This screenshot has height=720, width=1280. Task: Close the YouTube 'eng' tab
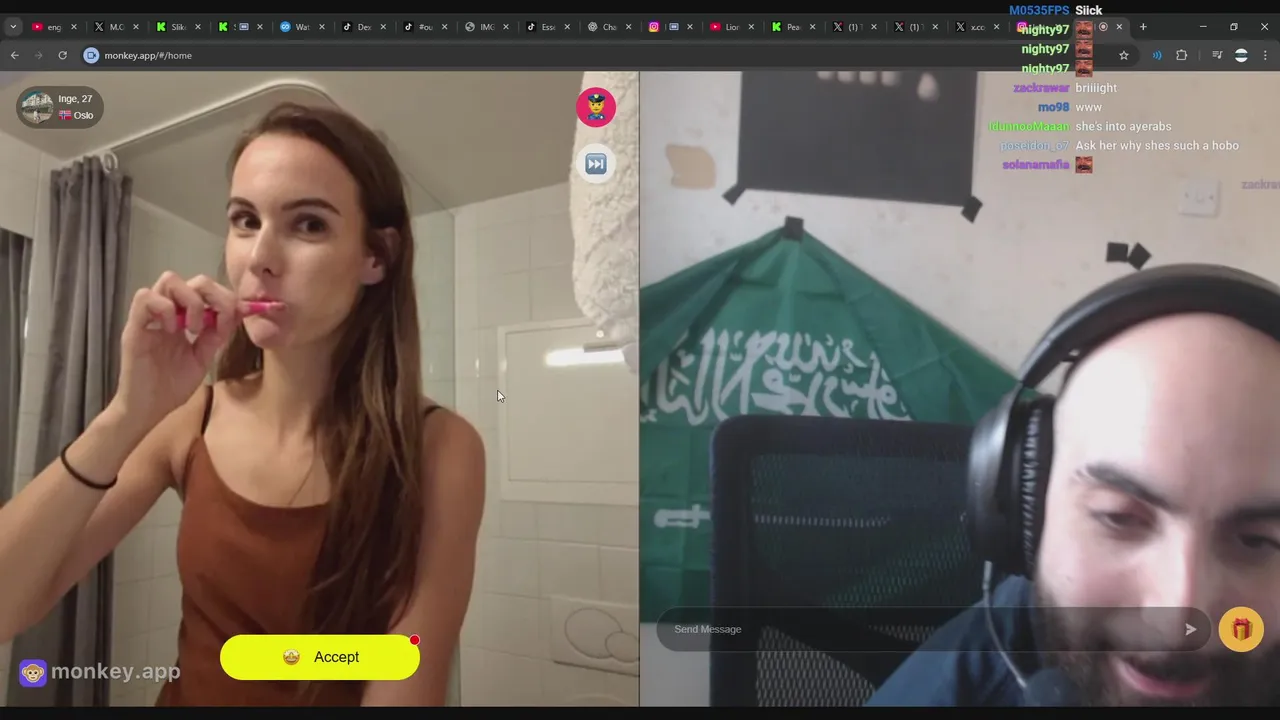click(73, 27)
